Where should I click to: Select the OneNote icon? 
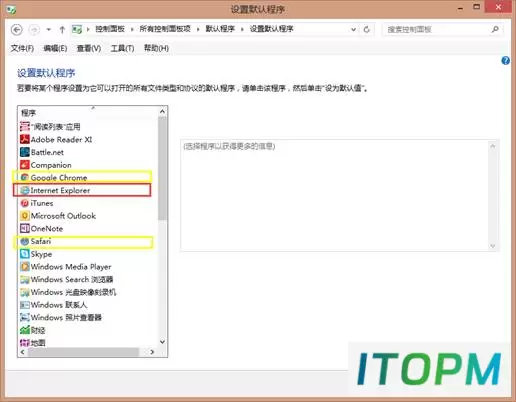click(x=25, y=228)
